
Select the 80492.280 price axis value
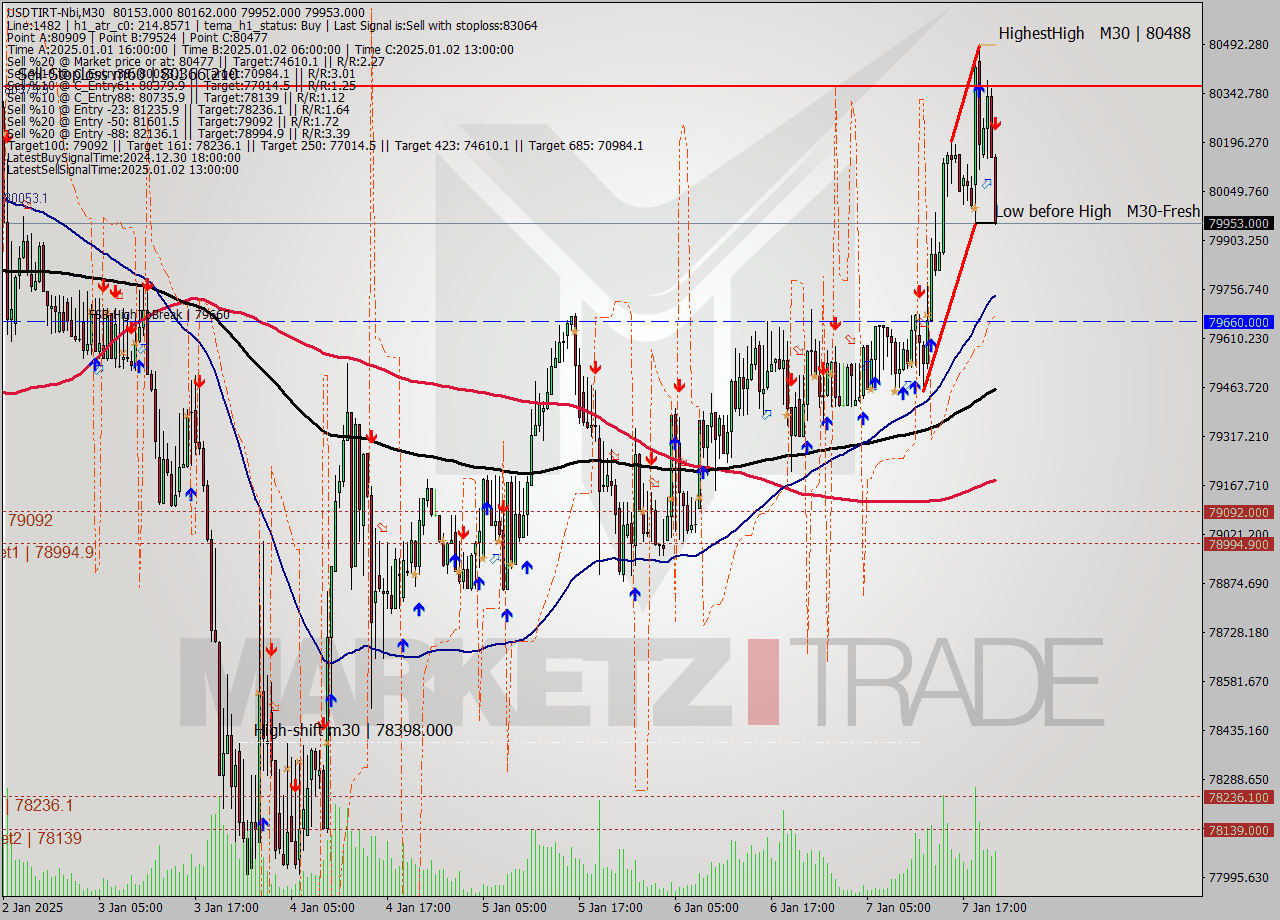click(x=1238, y=45)
